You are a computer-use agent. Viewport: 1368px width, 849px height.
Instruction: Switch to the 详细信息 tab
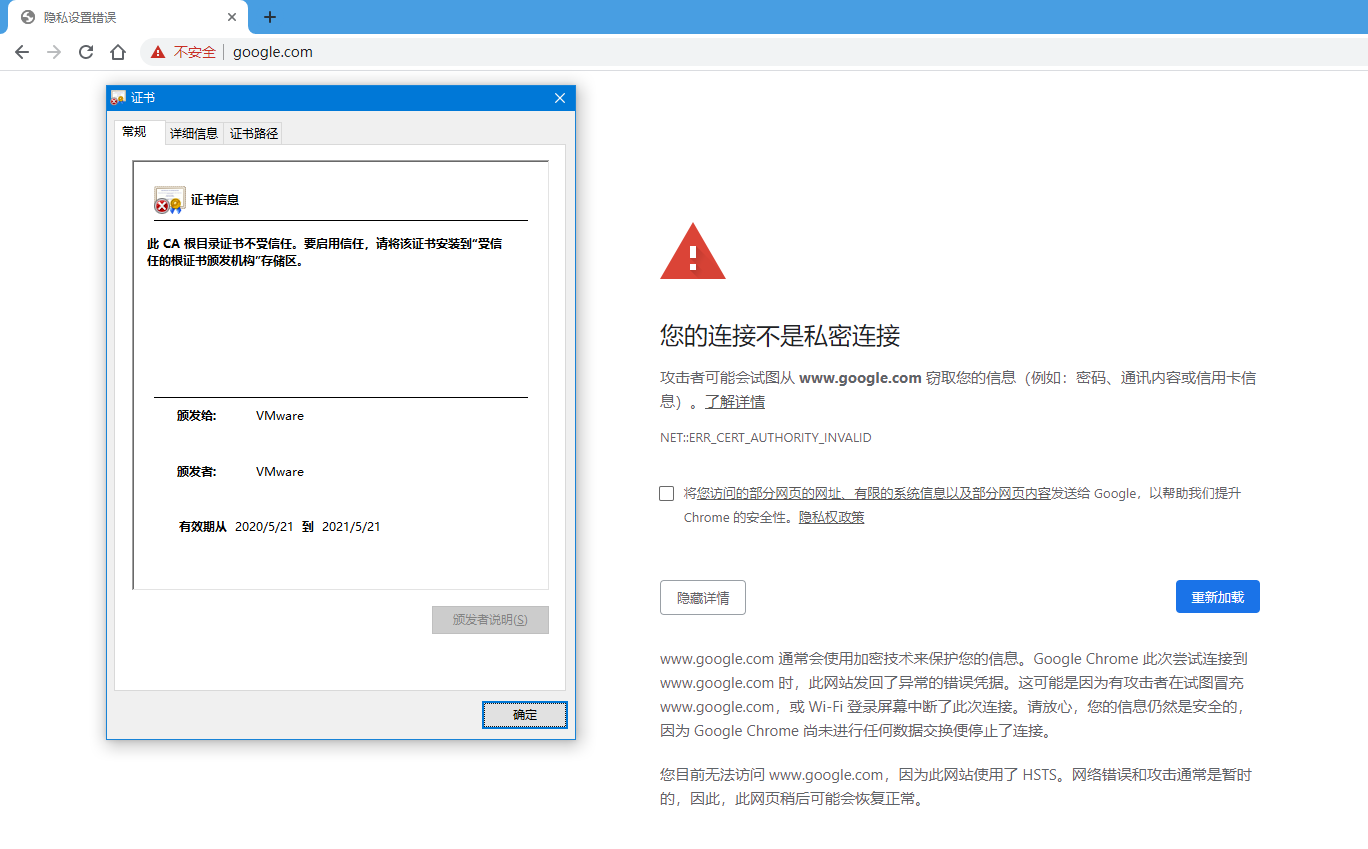tap(194, 133)
